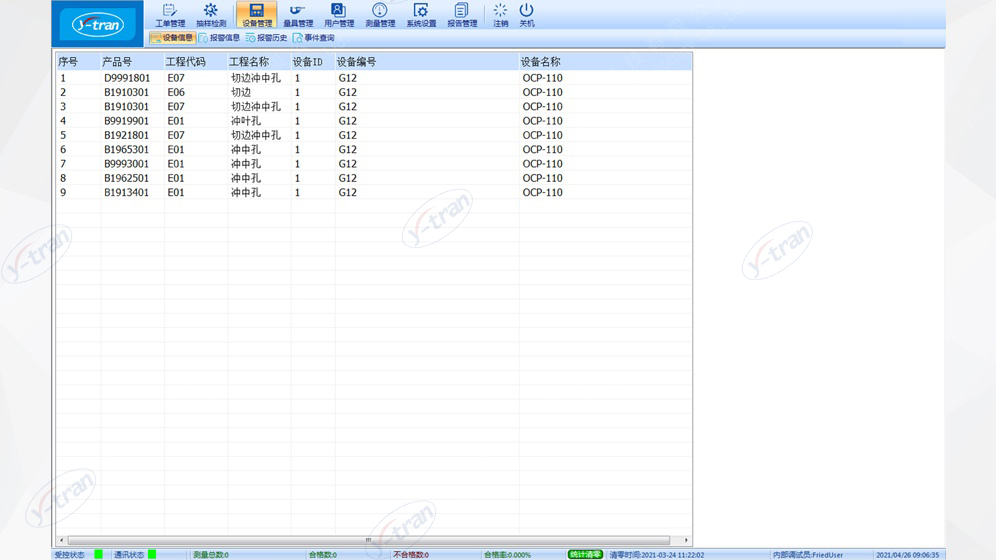Click the 通讯状态 green indicator
This screenshot has width=996, height=560.
152,554
